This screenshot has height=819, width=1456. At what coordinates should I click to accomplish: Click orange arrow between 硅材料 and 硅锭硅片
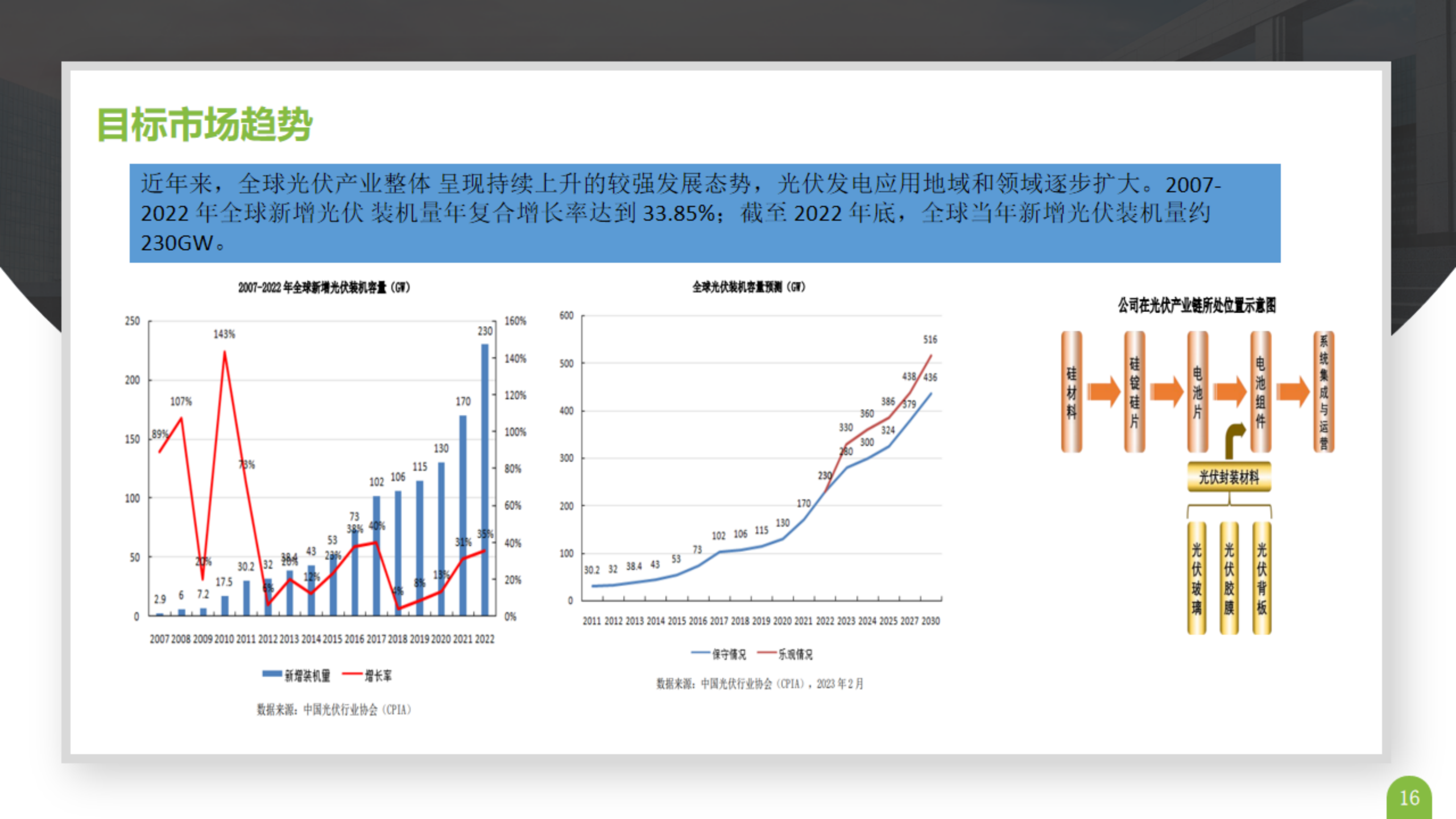(x=1103, y=392)
